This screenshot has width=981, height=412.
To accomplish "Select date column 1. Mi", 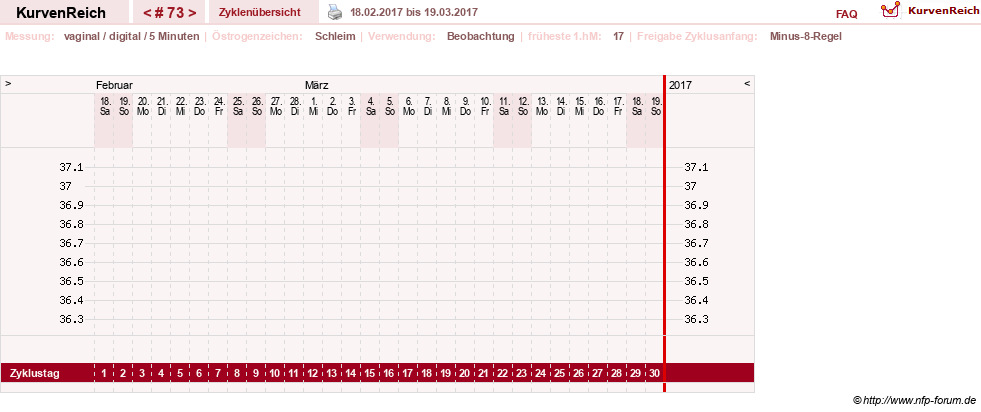I will (313, 106).
